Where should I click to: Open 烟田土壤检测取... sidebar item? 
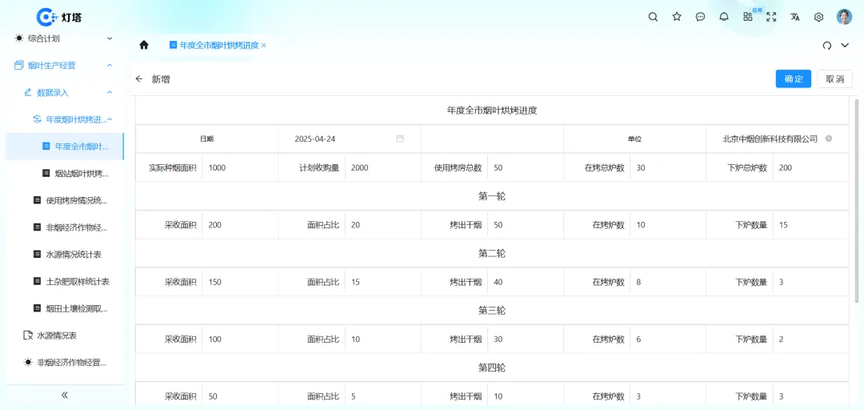click(65, 308)
